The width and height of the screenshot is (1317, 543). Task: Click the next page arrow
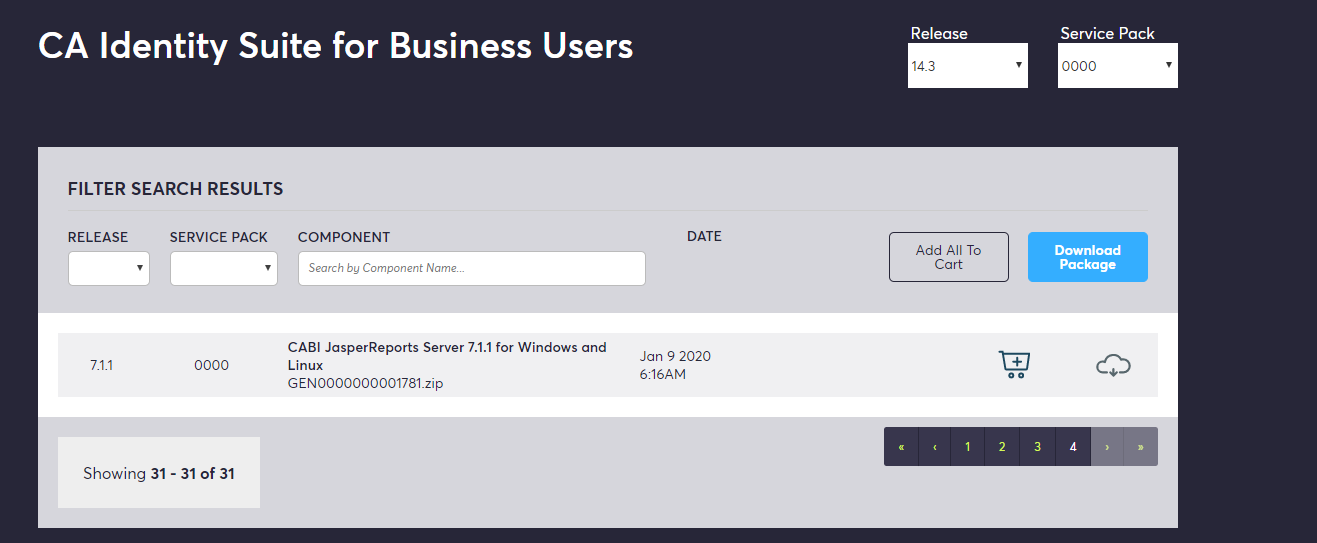(x=1107, y=447)
